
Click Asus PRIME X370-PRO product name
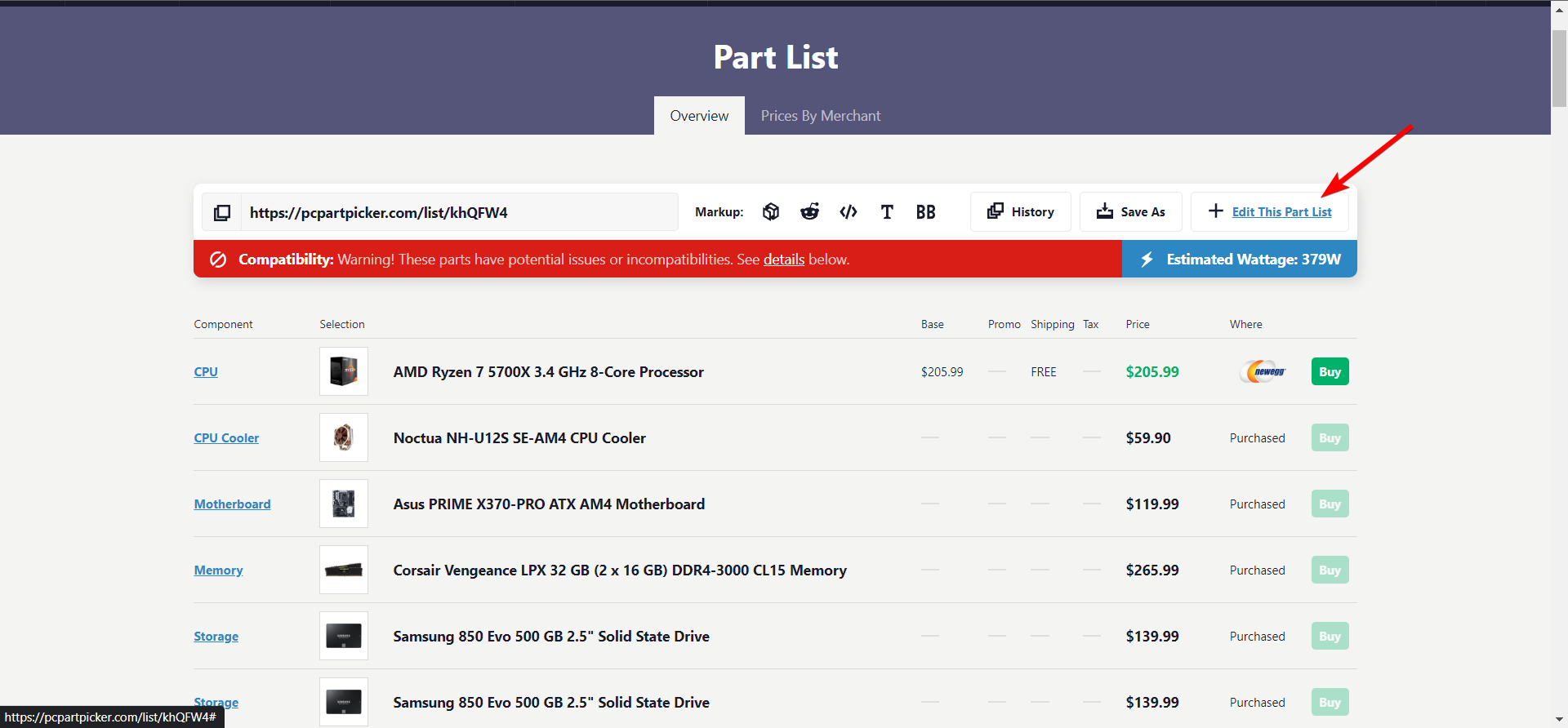(549, 504)
